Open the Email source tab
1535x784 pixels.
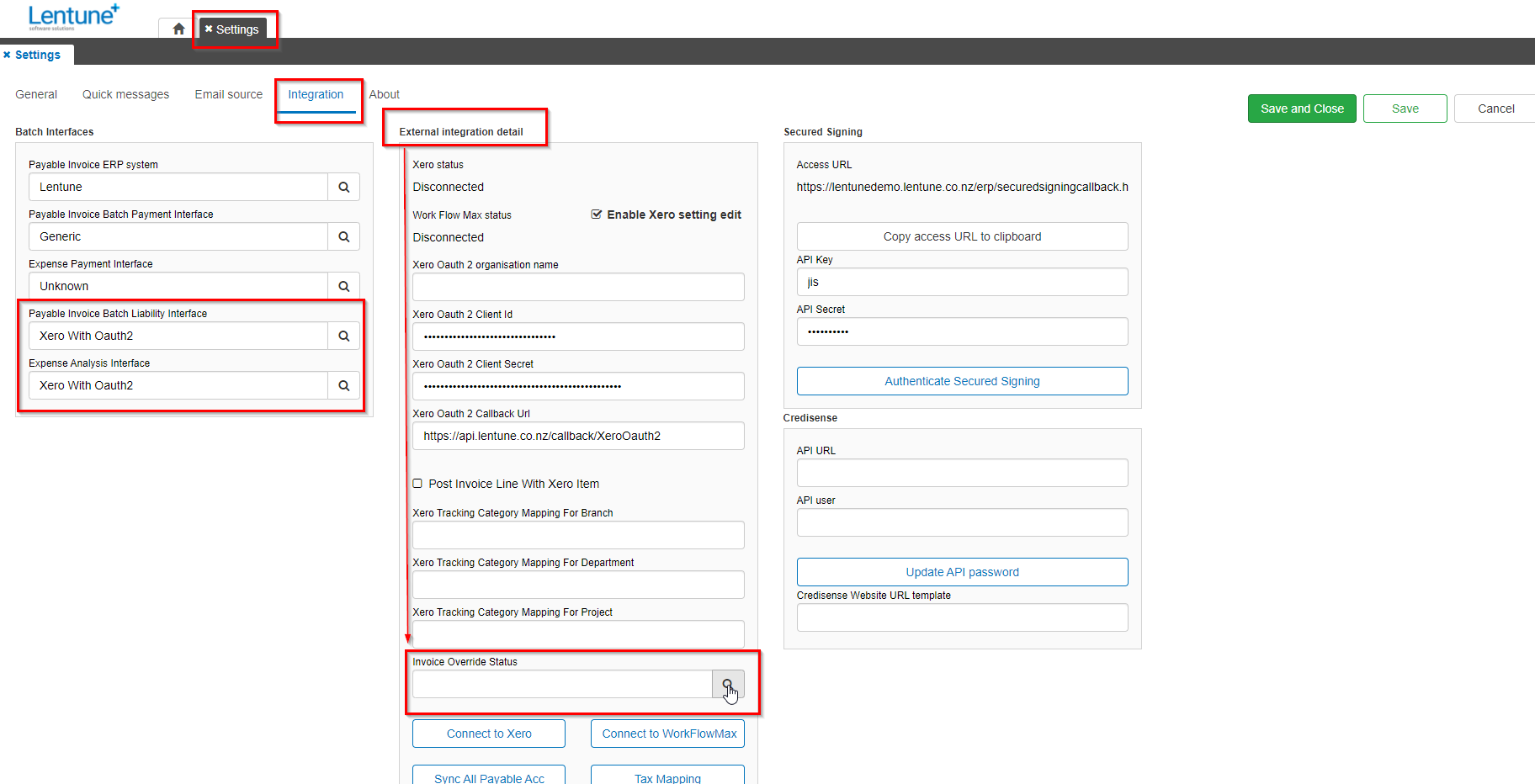[229, 94]
